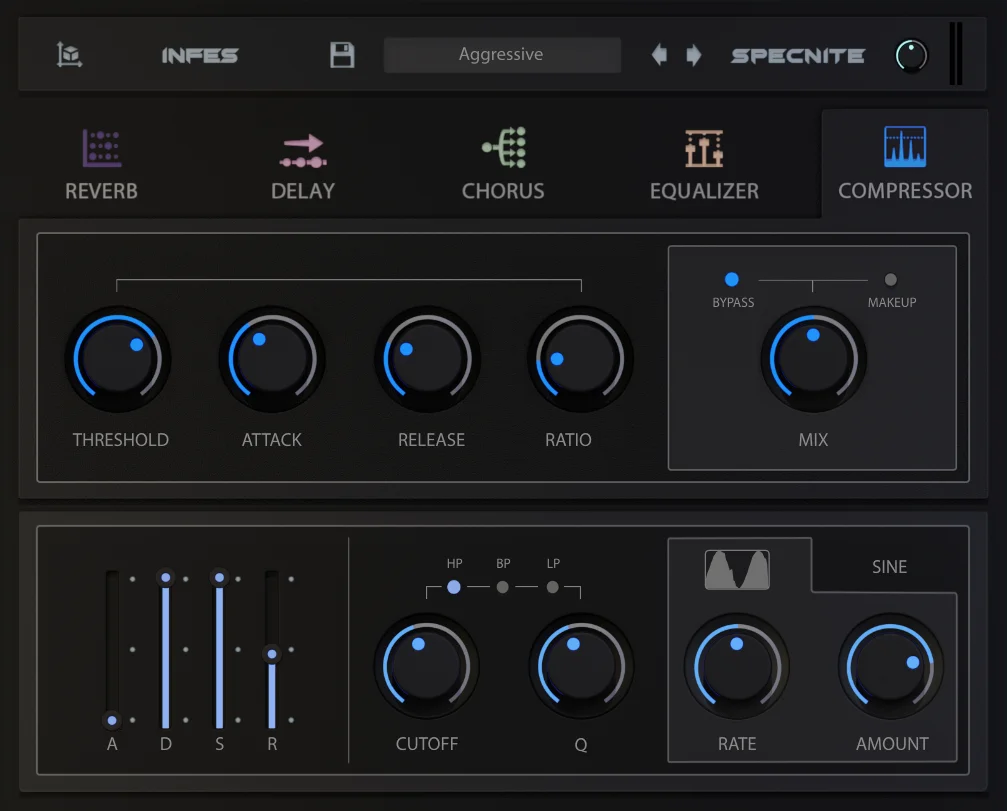Click the AMOUNT label
The height and width of the screenshot is (811, 1007).
click(x=892, y=744)
